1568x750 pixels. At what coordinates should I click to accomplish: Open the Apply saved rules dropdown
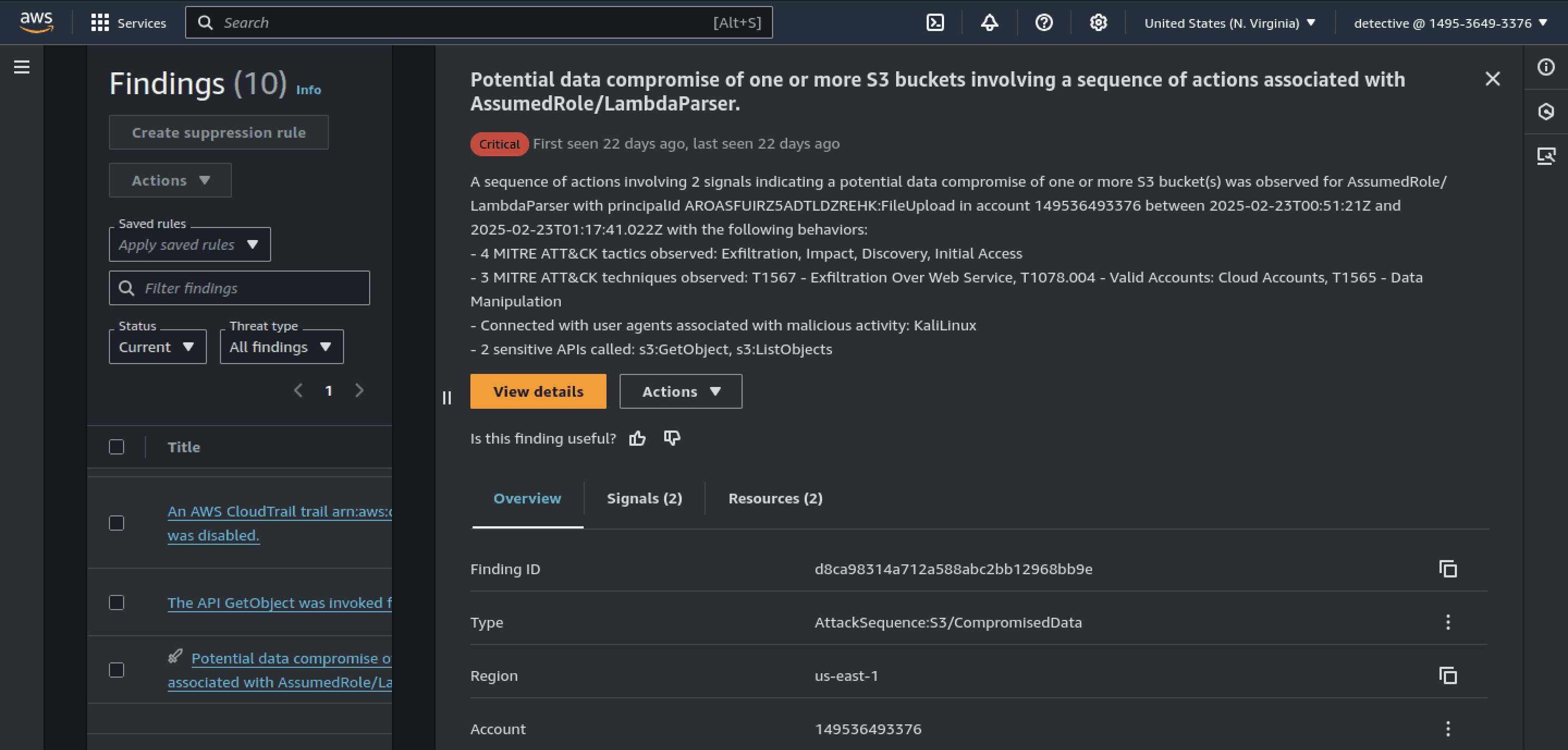point(190,244)
